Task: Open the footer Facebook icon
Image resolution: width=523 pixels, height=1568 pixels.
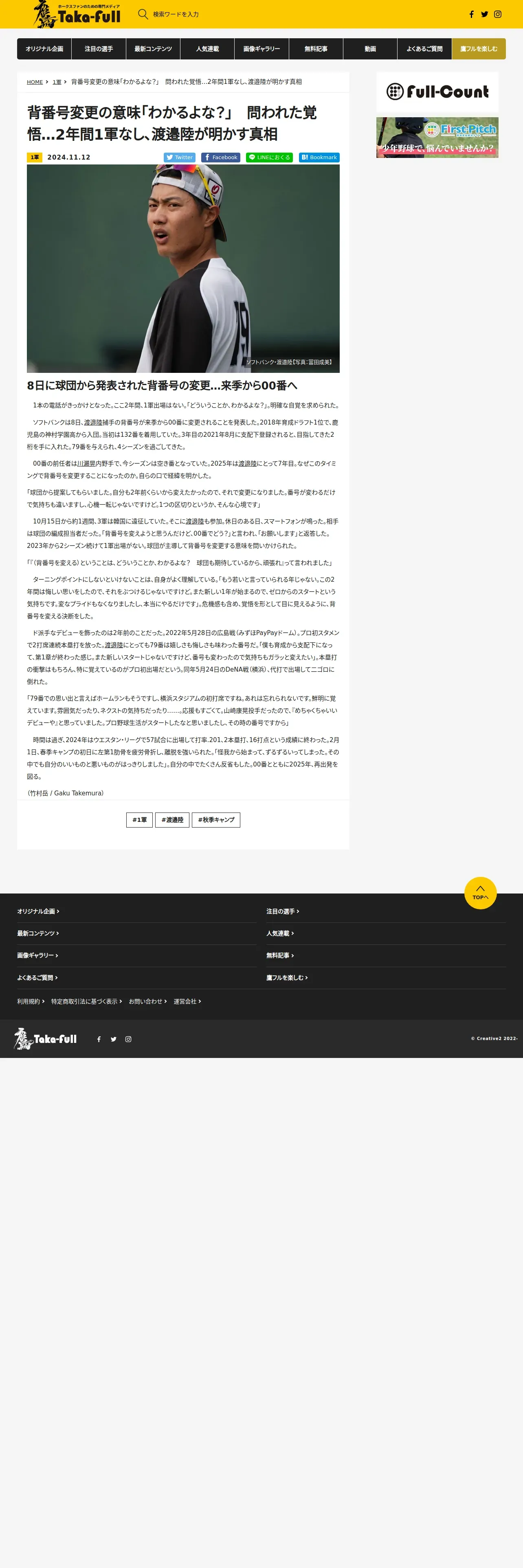Action: click(x=99, y=1039)
